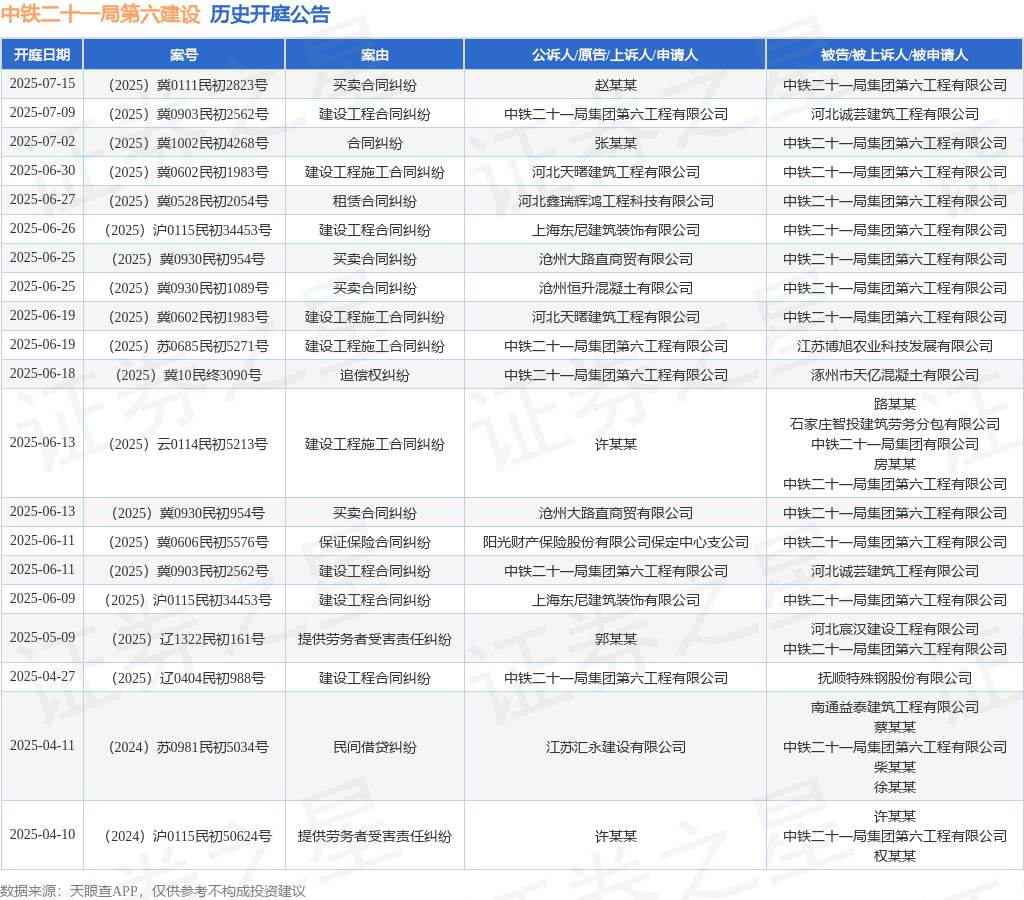Click defendant name 路某某
The height and width of the screenshot is (900, 1024).
895,404
